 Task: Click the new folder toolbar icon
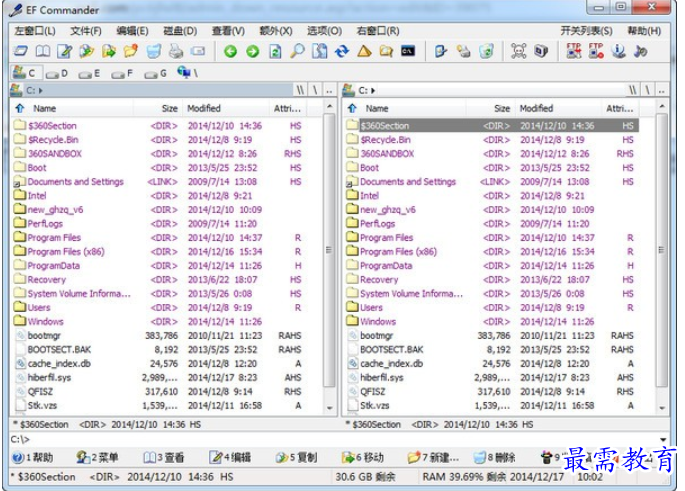pyautogui.click(x=131, y=52)
